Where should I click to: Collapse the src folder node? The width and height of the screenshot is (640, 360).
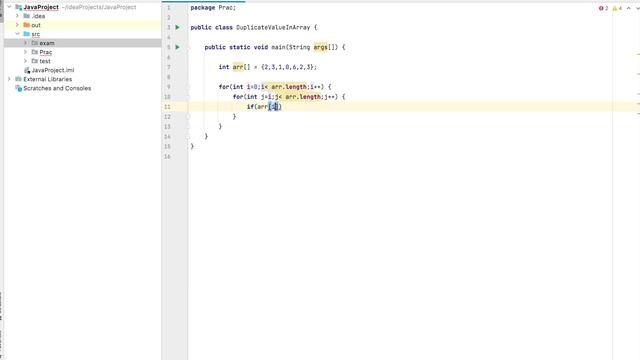pyautogui.click(x=17, y=34)
